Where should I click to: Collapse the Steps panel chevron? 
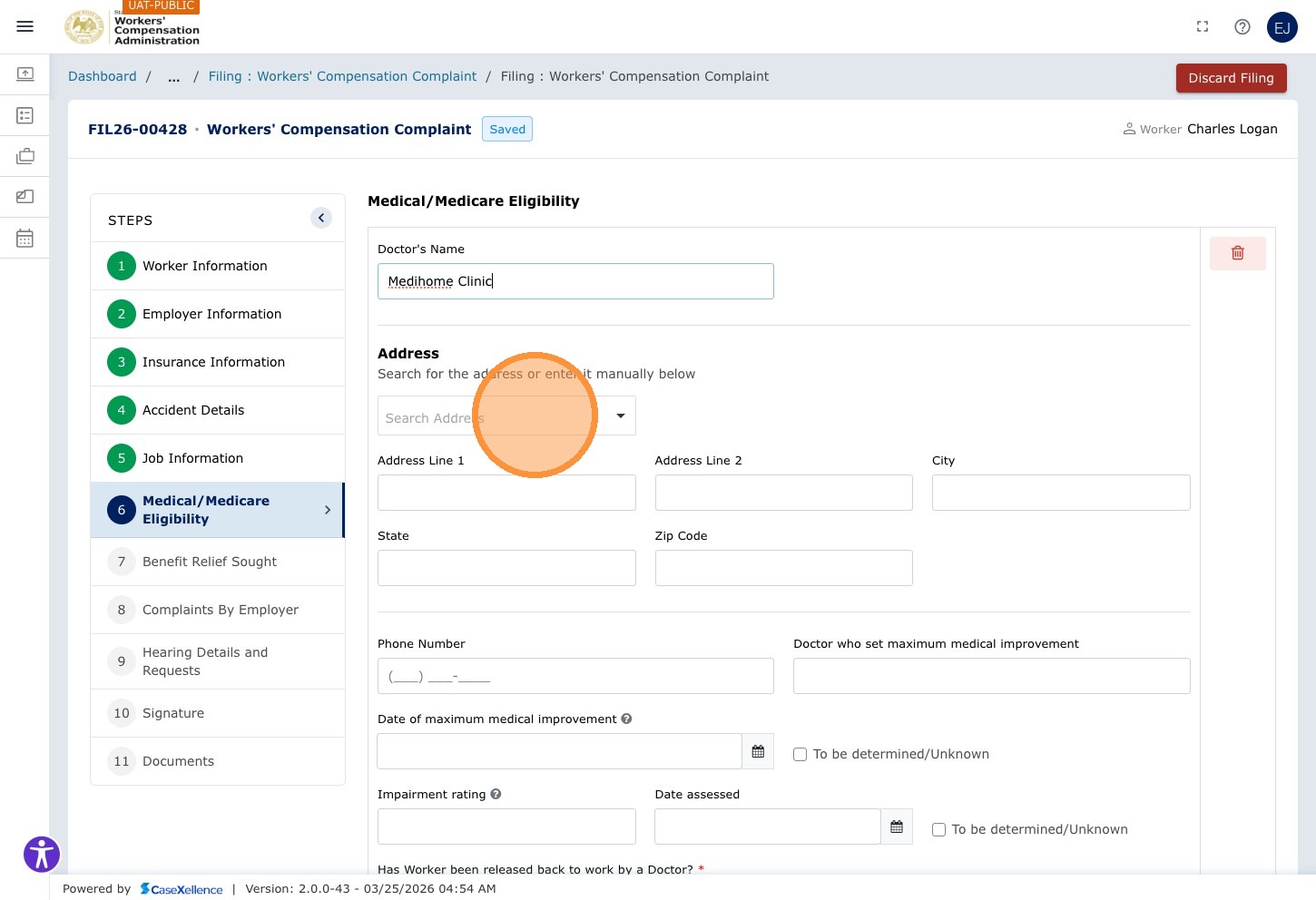point(321,218)
